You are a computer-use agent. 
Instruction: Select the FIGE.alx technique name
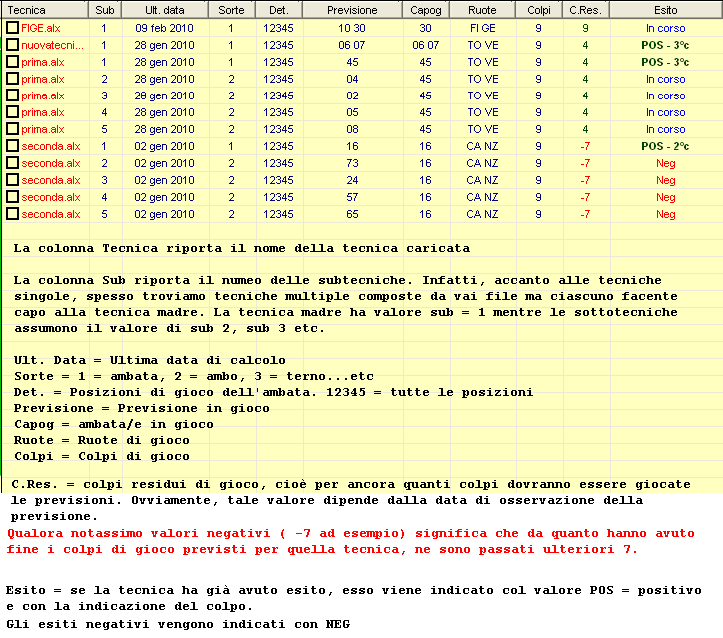tap(41, 28)
